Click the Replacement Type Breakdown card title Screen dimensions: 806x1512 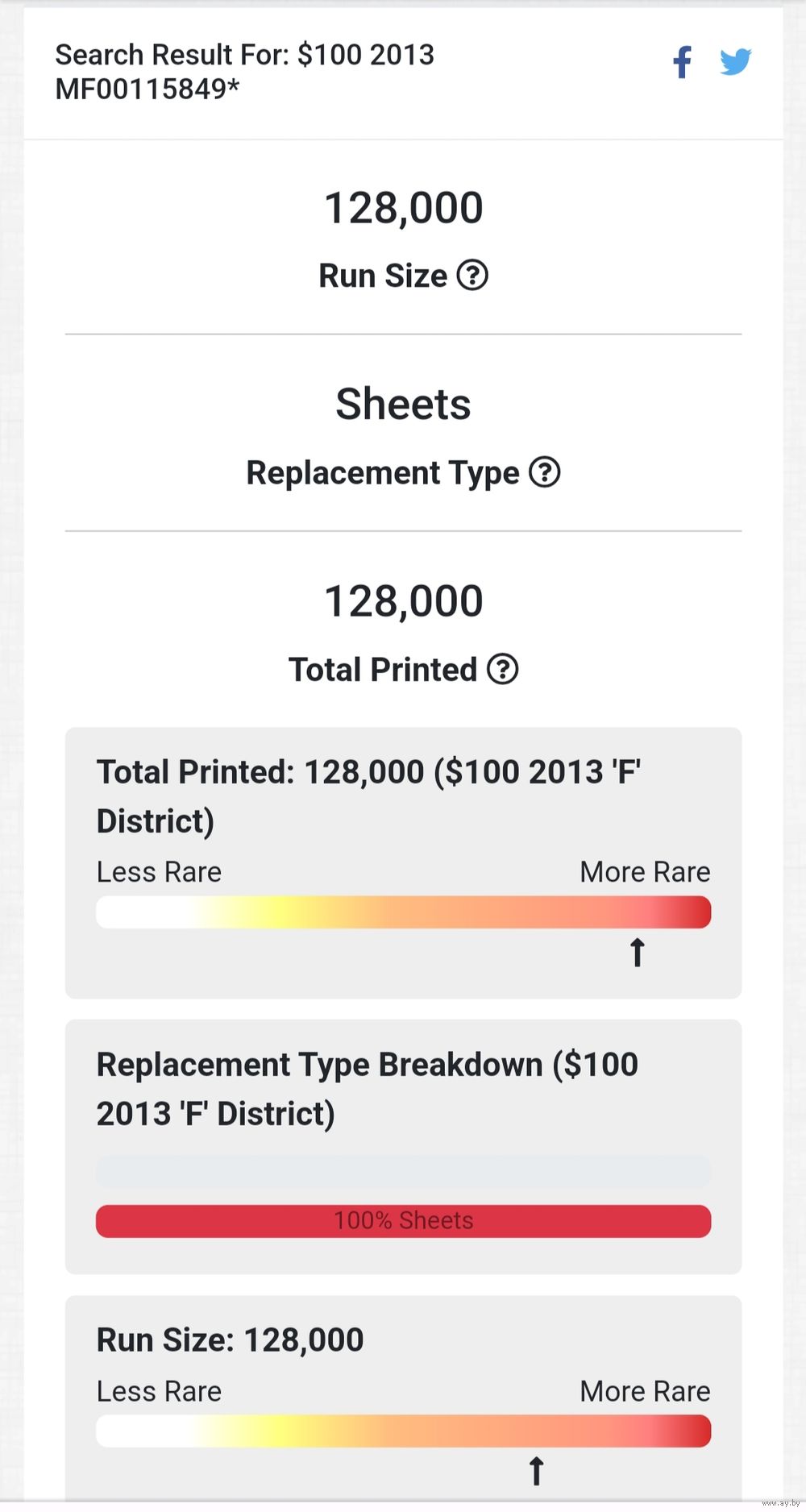[x=368, y=1089]
